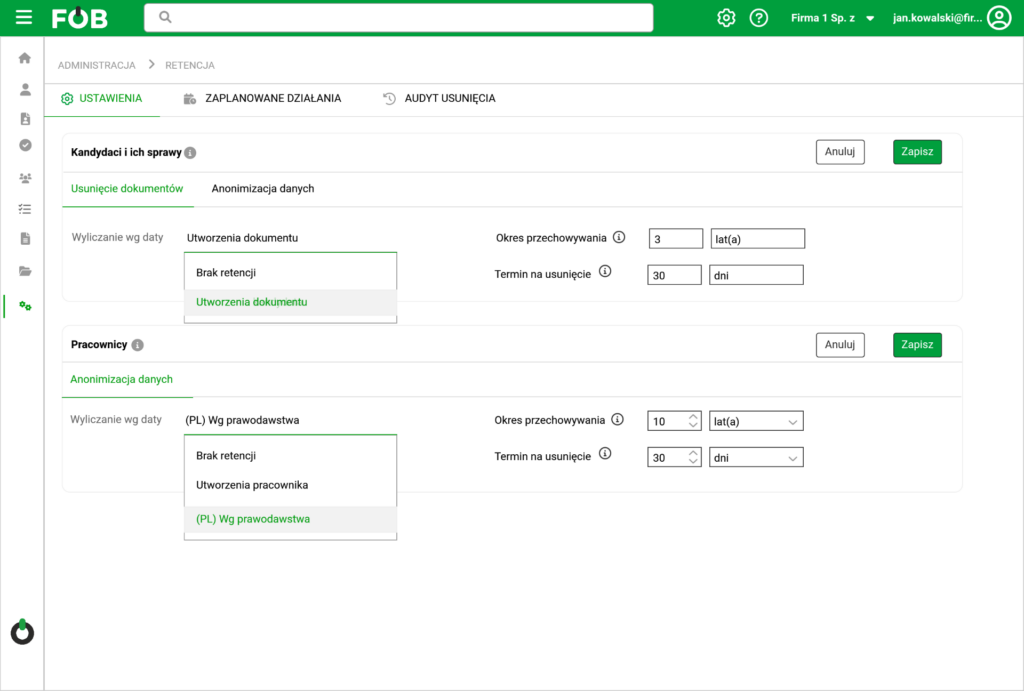This screenshot has width=1024, height=691.
Task: Open the hamburger menu icon
Action: pyautogui.click(x=24, y=18)
